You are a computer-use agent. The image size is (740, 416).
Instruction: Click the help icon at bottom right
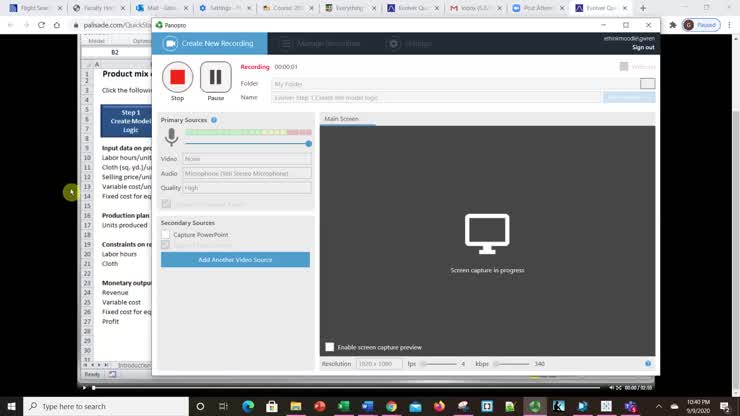pos(648,364)
